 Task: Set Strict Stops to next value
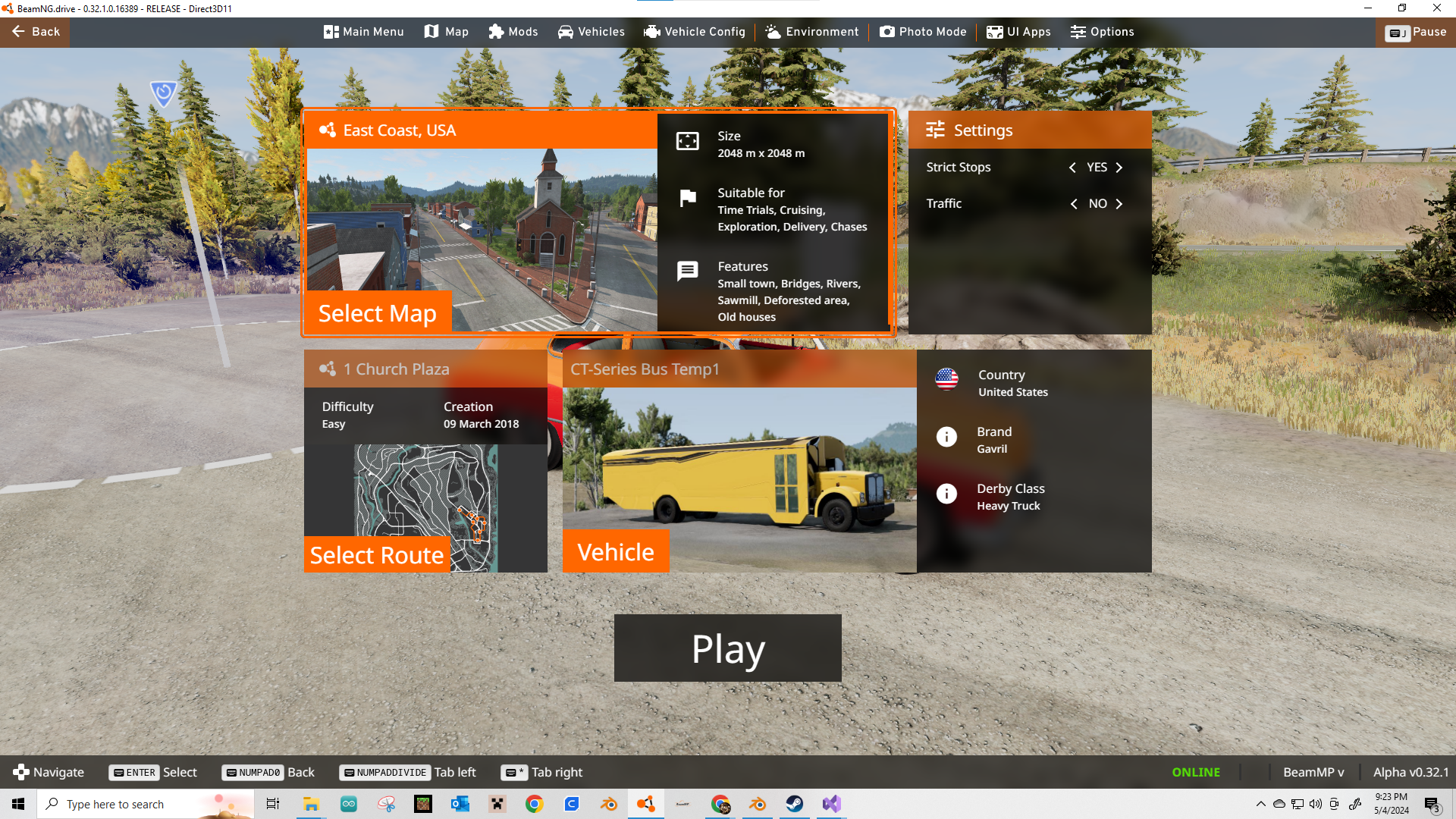[x=1119, y=168]
